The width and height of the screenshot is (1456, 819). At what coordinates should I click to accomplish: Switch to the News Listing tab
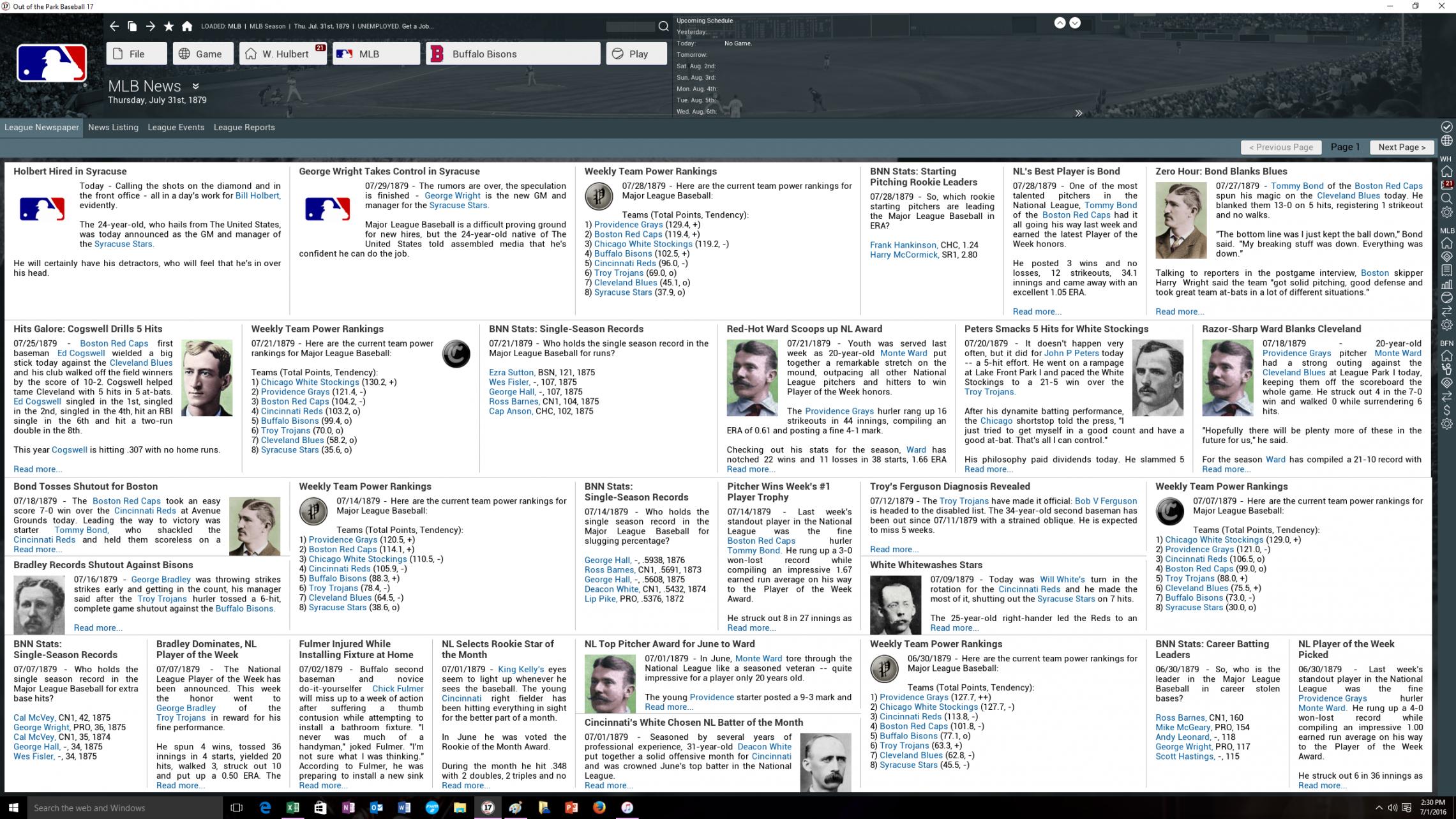click(113, 127)
